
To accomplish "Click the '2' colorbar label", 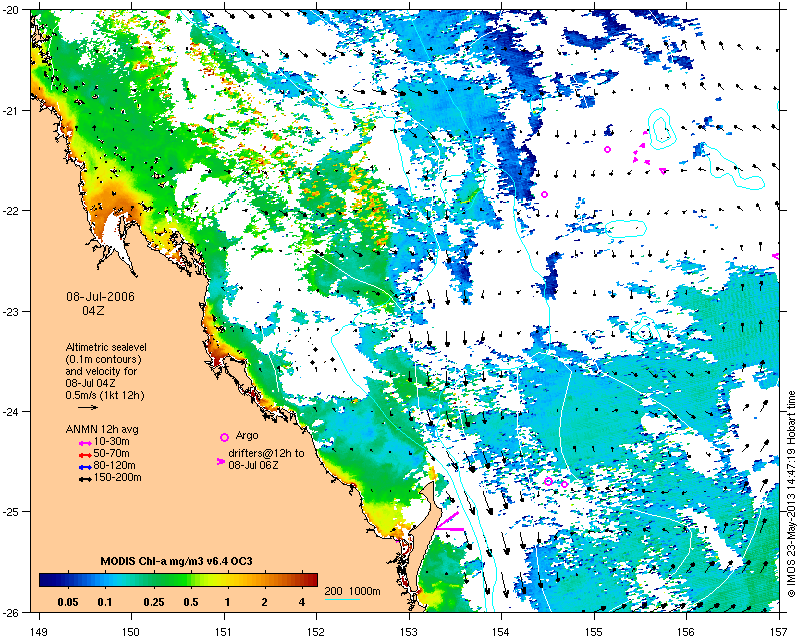I will tap(264, 602).
